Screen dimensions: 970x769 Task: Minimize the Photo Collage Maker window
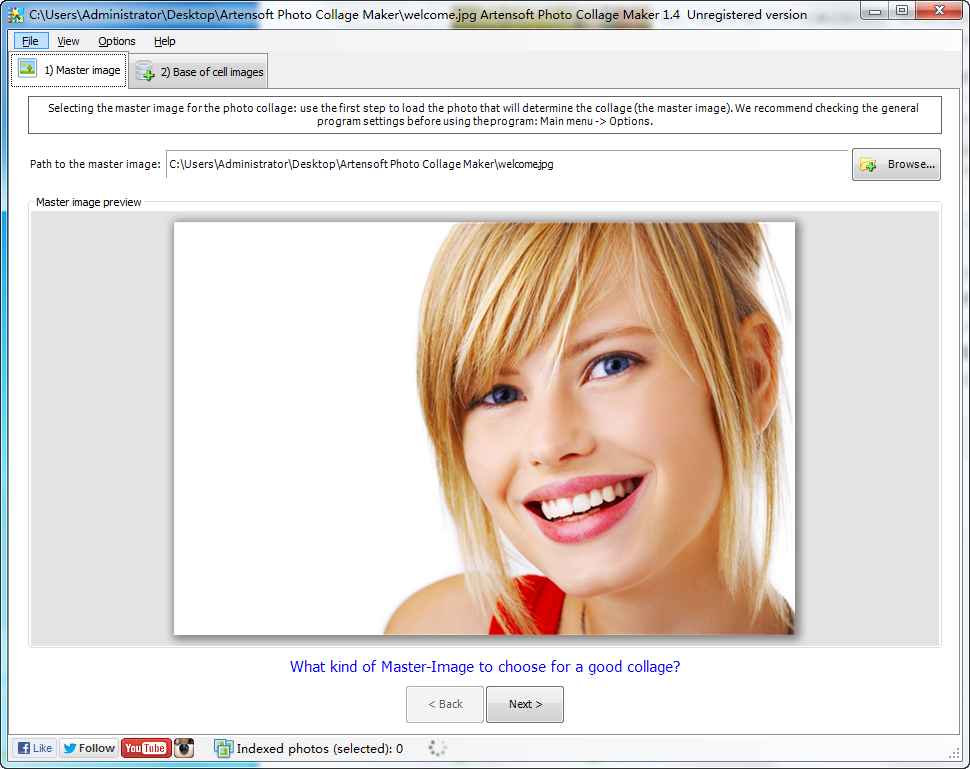click(x=875, y=11)
